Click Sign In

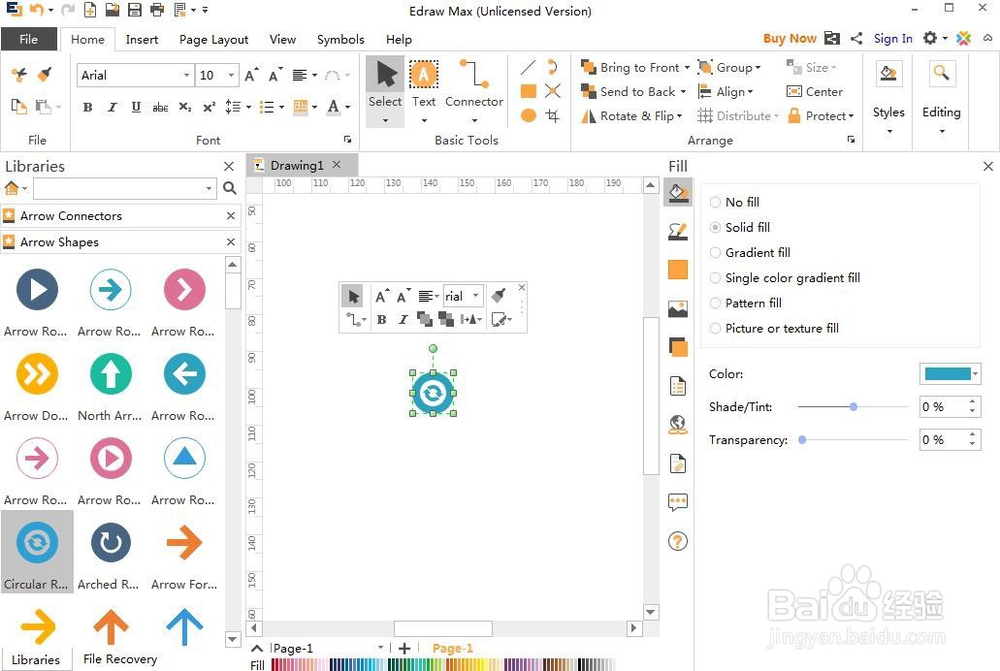coord(893,38)
